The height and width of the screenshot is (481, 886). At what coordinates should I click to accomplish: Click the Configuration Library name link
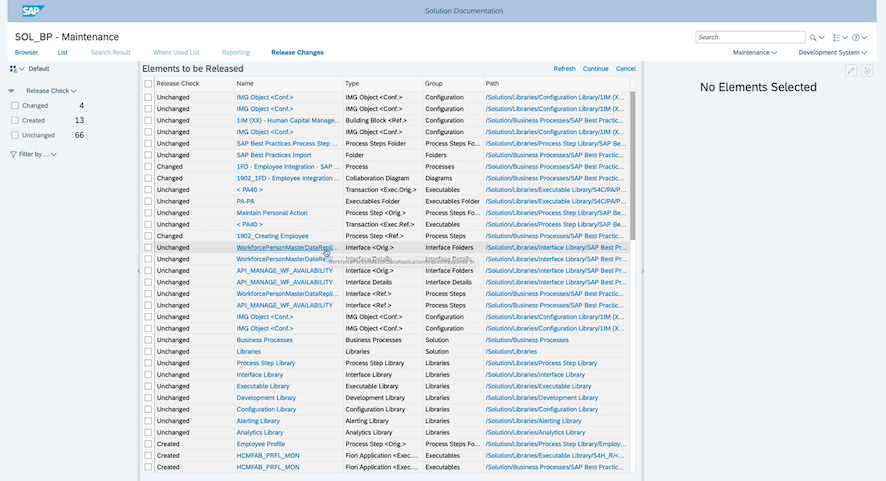click(x=266, y=409)
